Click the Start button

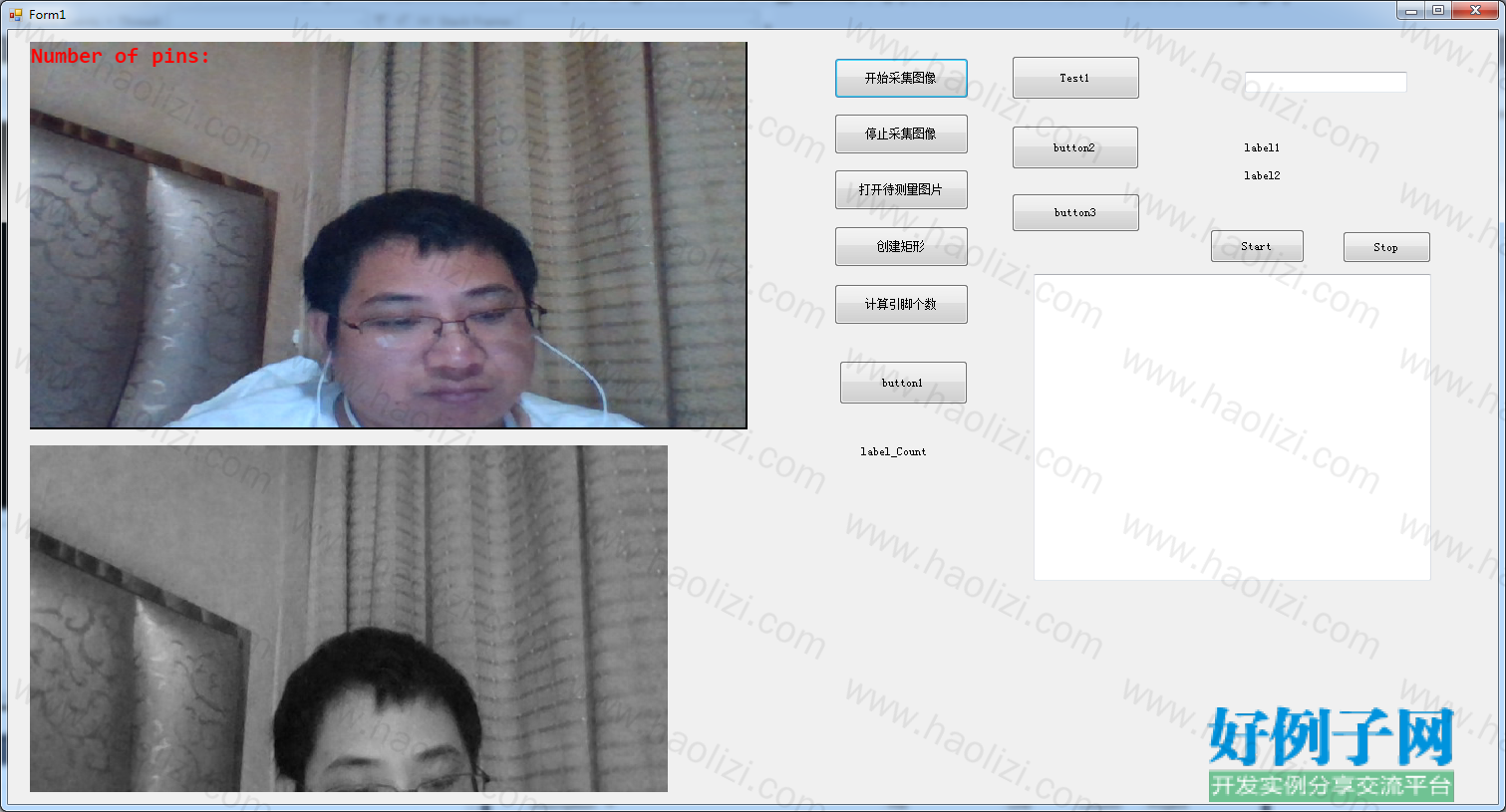click(1257, 246)
